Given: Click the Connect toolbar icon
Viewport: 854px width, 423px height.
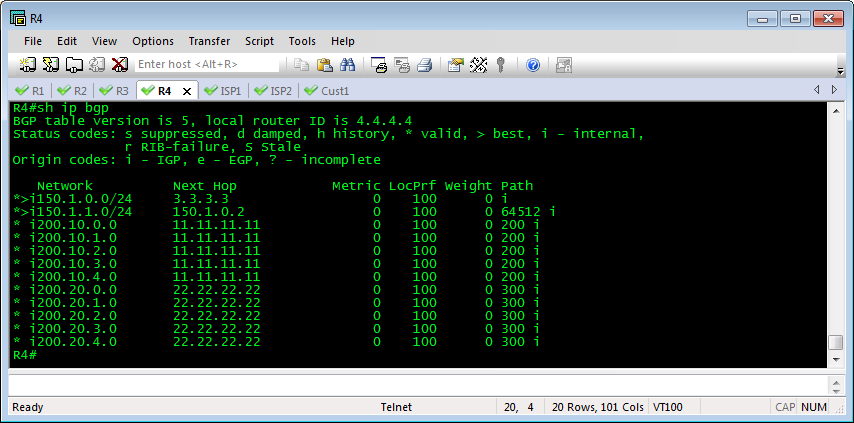Looking at the screenshot, I should (27, 65).
